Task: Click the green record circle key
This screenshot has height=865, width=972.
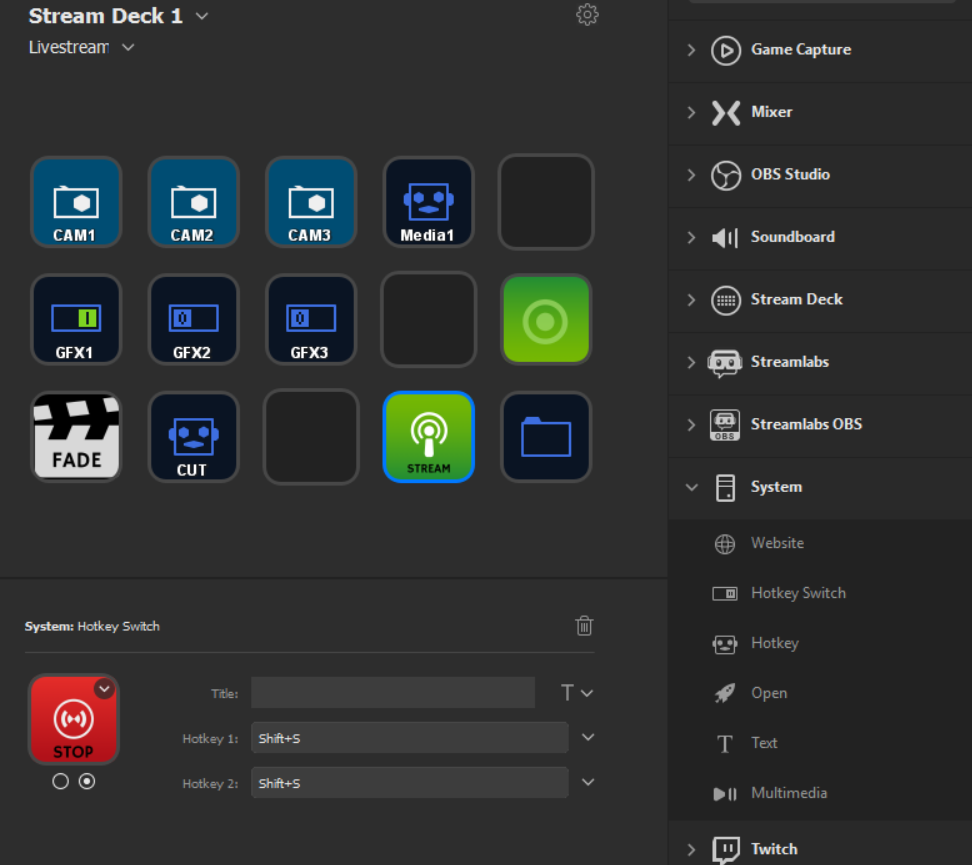Action: 546,320
